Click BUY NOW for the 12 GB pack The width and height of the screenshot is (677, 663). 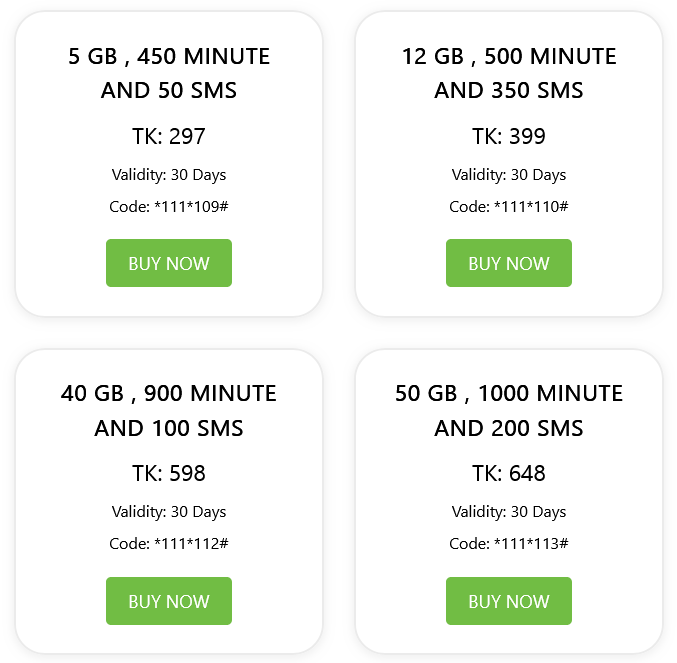(x=509, y=263)
